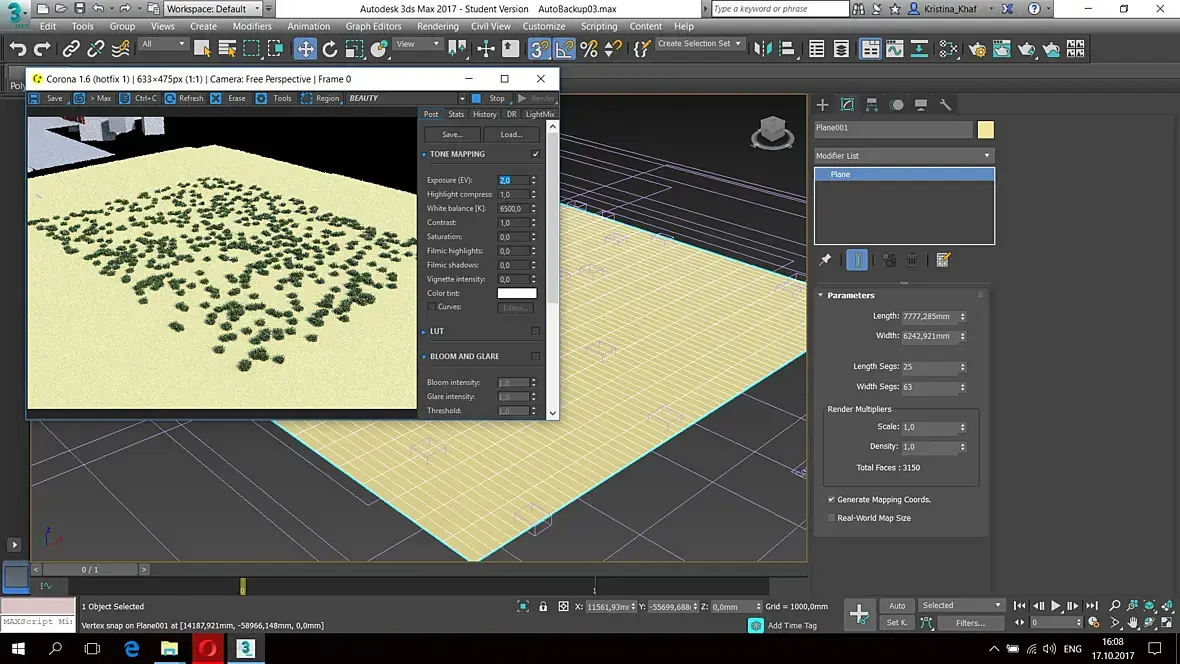Open the Utilities wrench panel
The width and height of the screenshot is (1180, 664).
[x=945, y=104]
